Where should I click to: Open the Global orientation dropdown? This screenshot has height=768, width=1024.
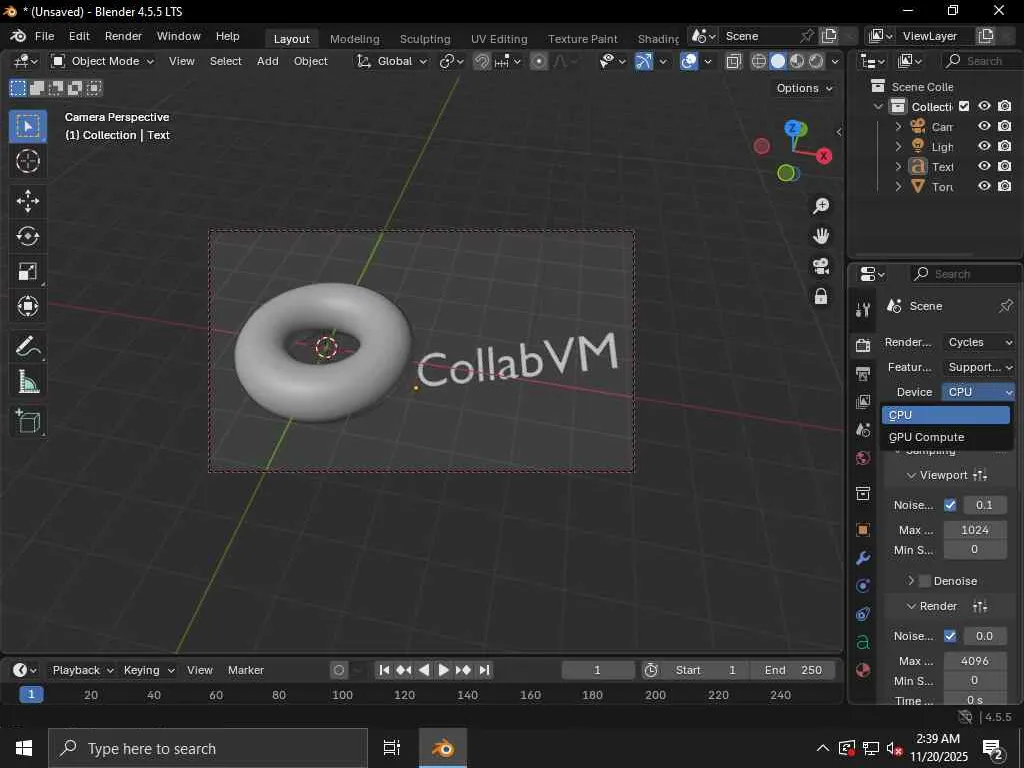pos(392,61)
